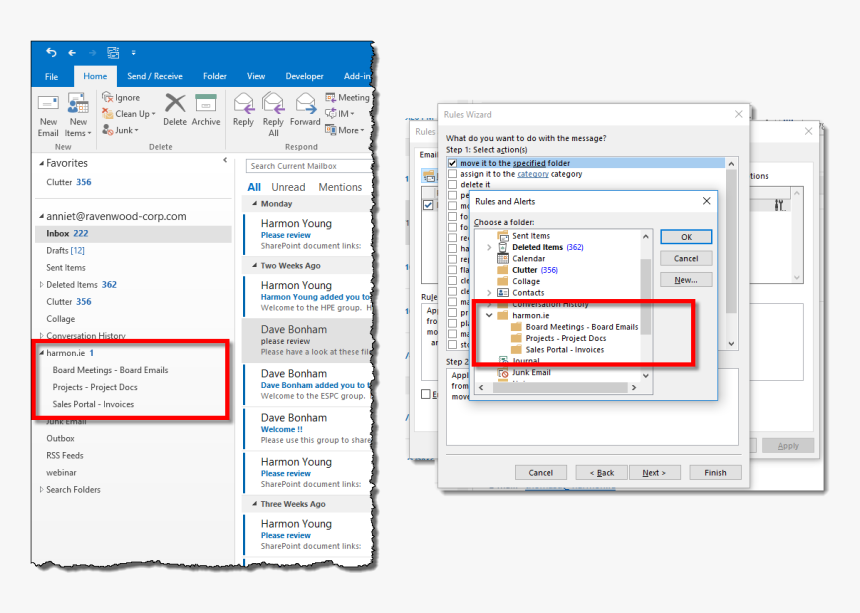Viewport: 860px width, 613px height.
Task: Click the Delete icon in the ribbon
Action: [x=175, y=108]
